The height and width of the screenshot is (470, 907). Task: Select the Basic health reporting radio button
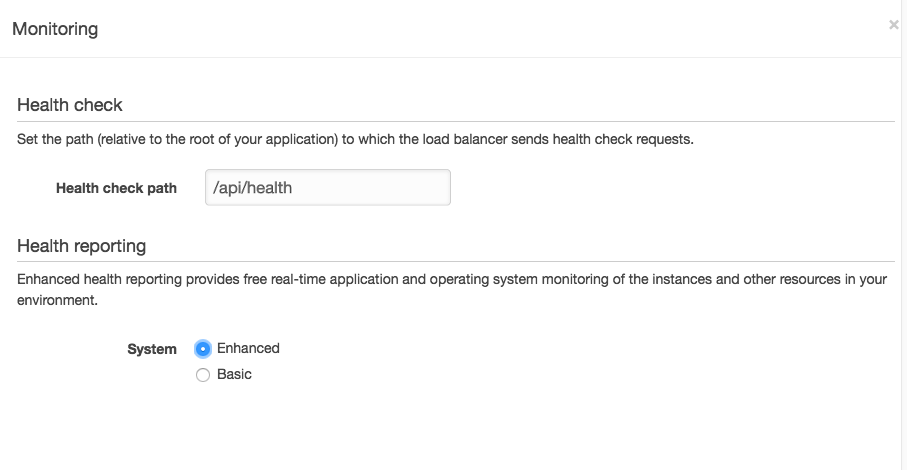coord(202,375)
